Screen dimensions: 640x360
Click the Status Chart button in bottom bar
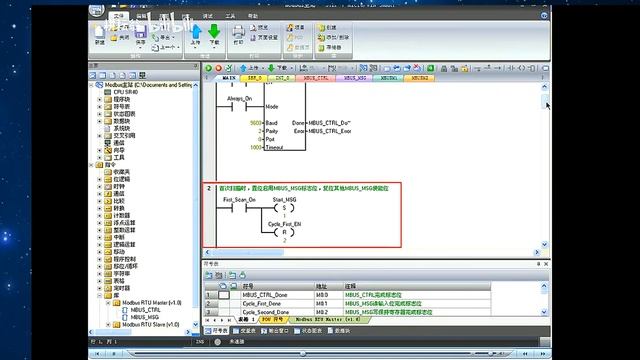[x=308, y=331]
